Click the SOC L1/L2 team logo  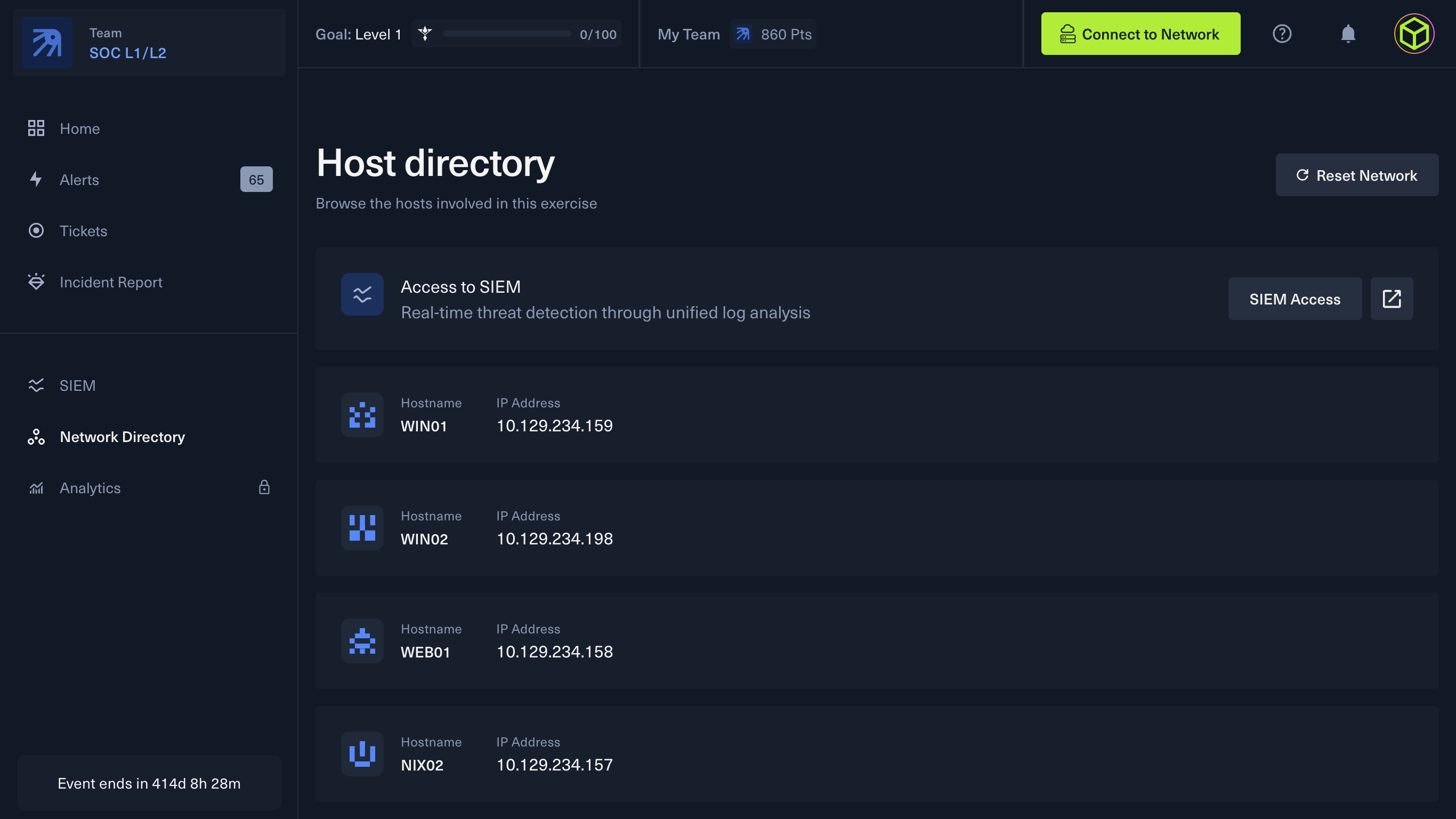[47, 43]
